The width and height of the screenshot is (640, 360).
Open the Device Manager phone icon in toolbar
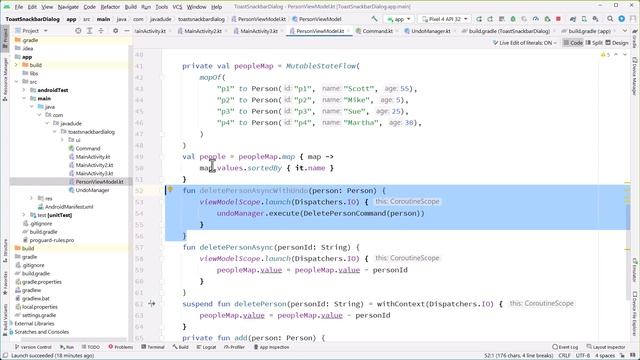click(584, 19)
